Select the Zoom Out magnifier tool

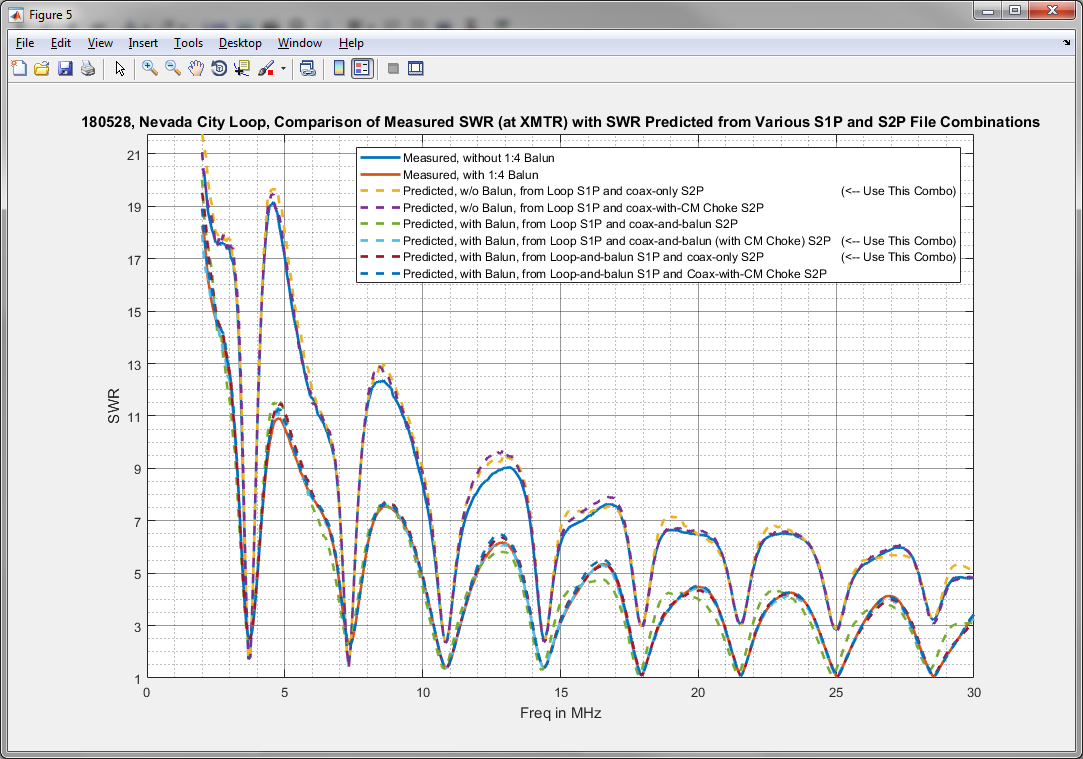173,68
